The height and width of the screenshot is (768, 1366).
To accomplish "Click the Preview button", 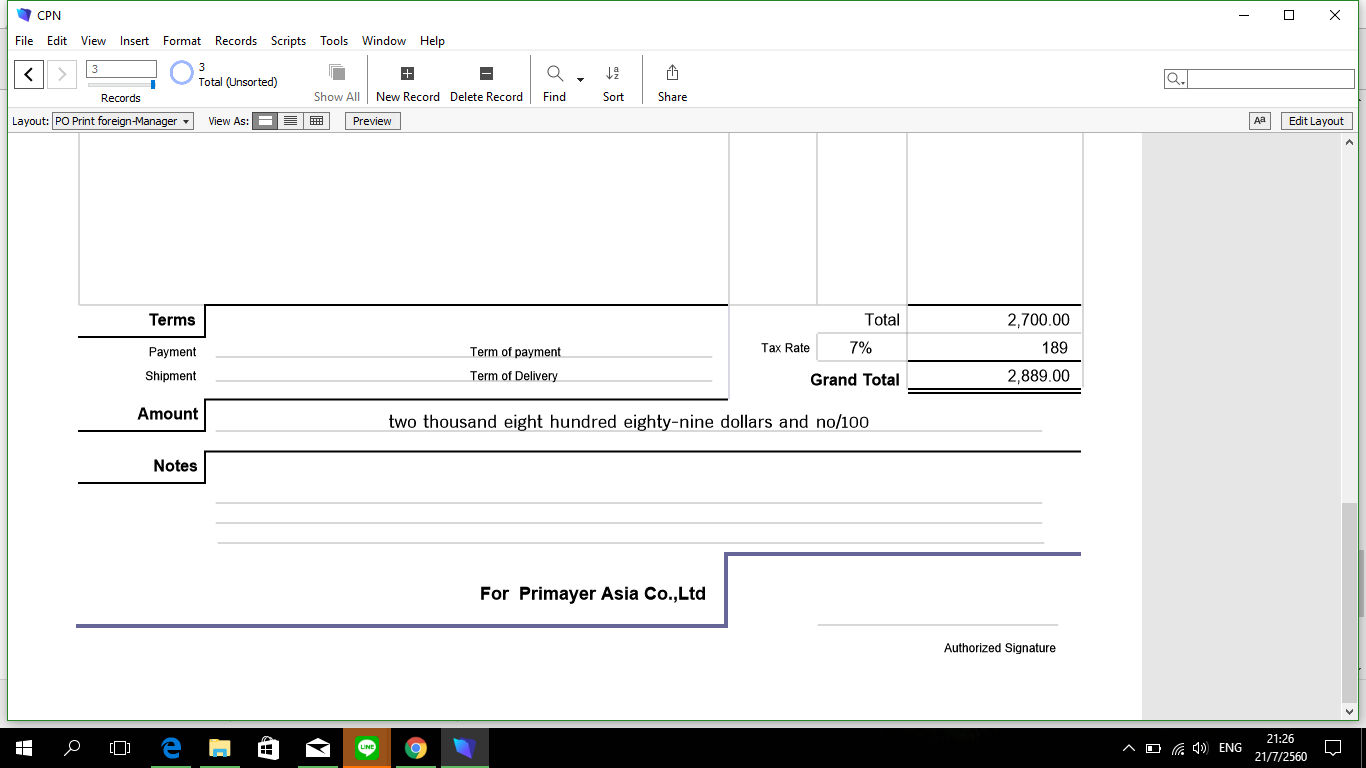I will tap(372, 121).
